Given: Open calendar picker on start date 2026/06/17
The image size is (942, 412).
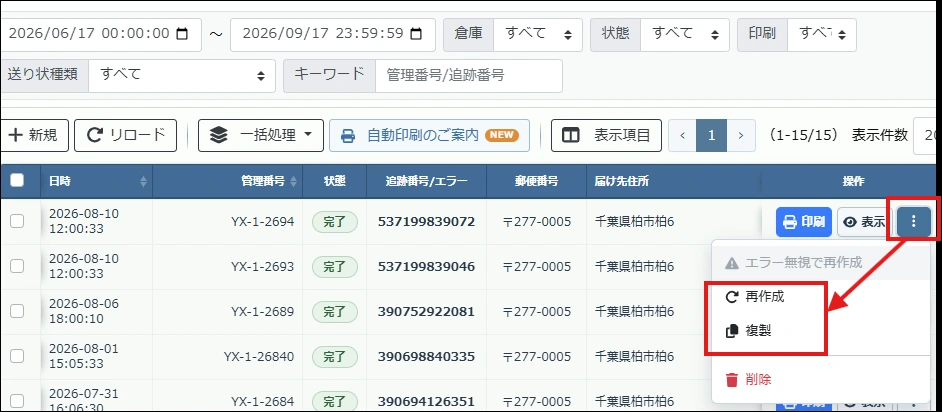Looking at the screenshot, I should (x=182, y=34).
